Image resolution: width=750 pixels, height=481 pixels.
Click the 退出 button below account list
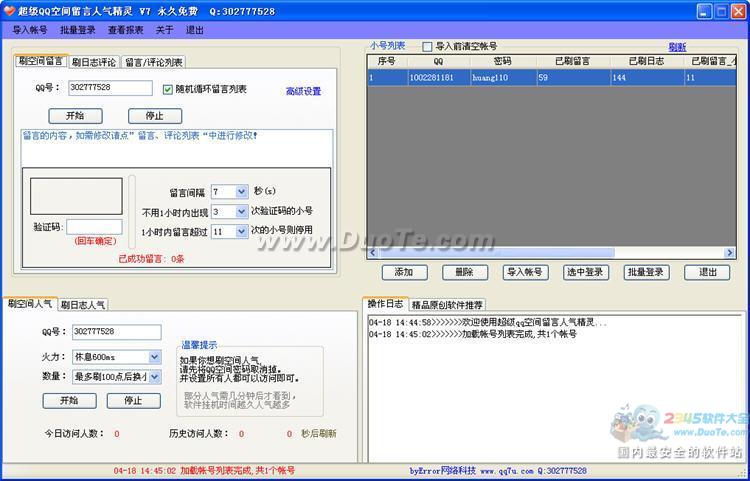pyautogui.click(x=707, y=273)
